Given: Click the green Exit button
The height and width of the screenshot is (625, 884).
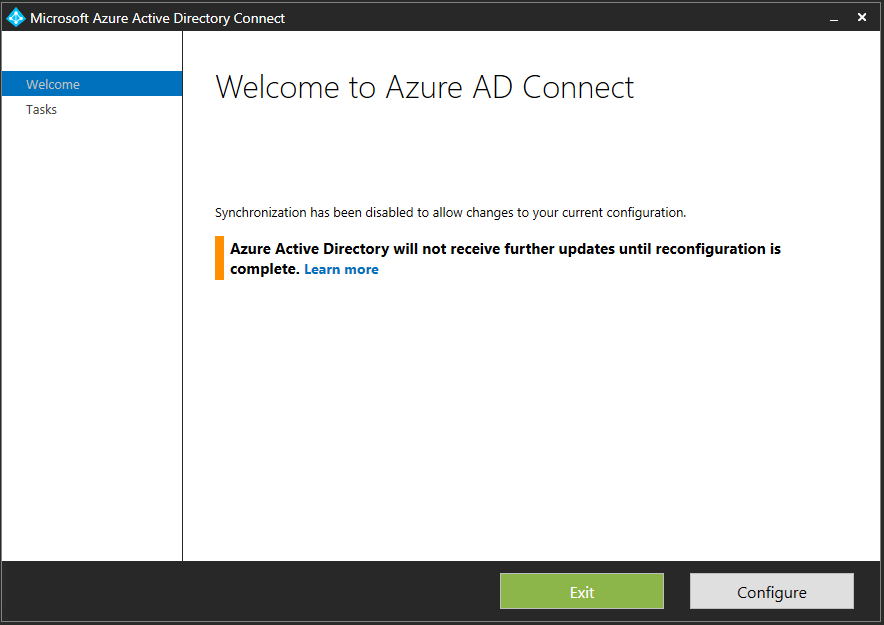Looking at the screenshot, I should point(581,591).
